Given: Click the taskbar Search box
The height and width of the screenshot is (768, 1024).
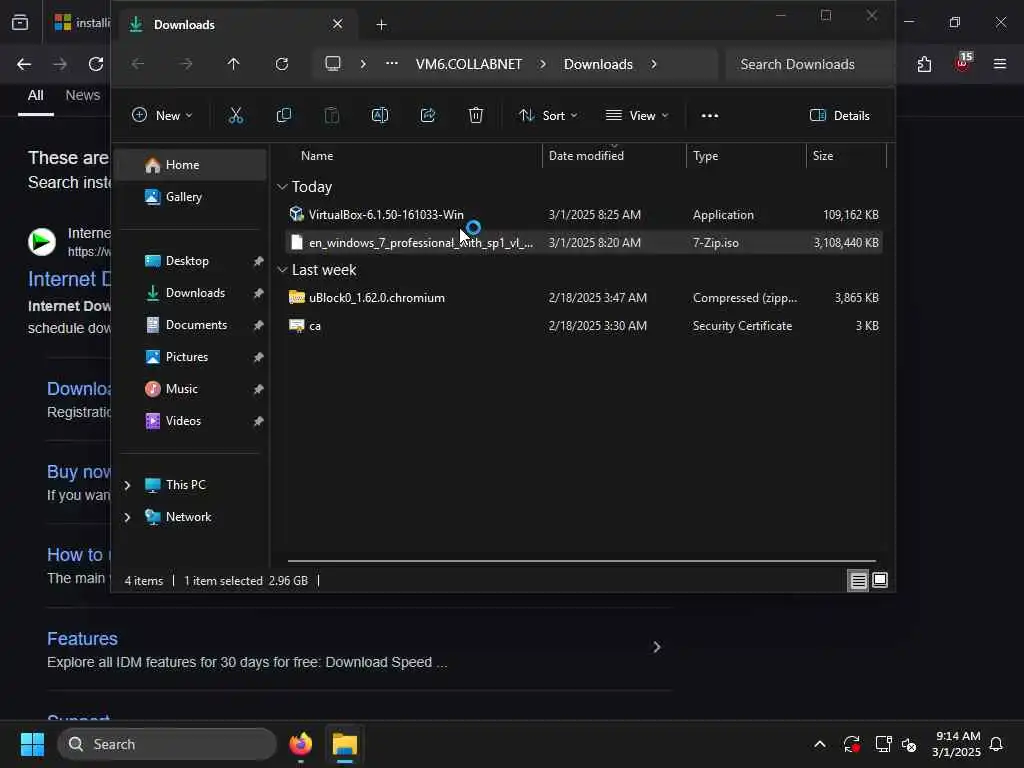Looking at the screenshot, I should 167,744.
